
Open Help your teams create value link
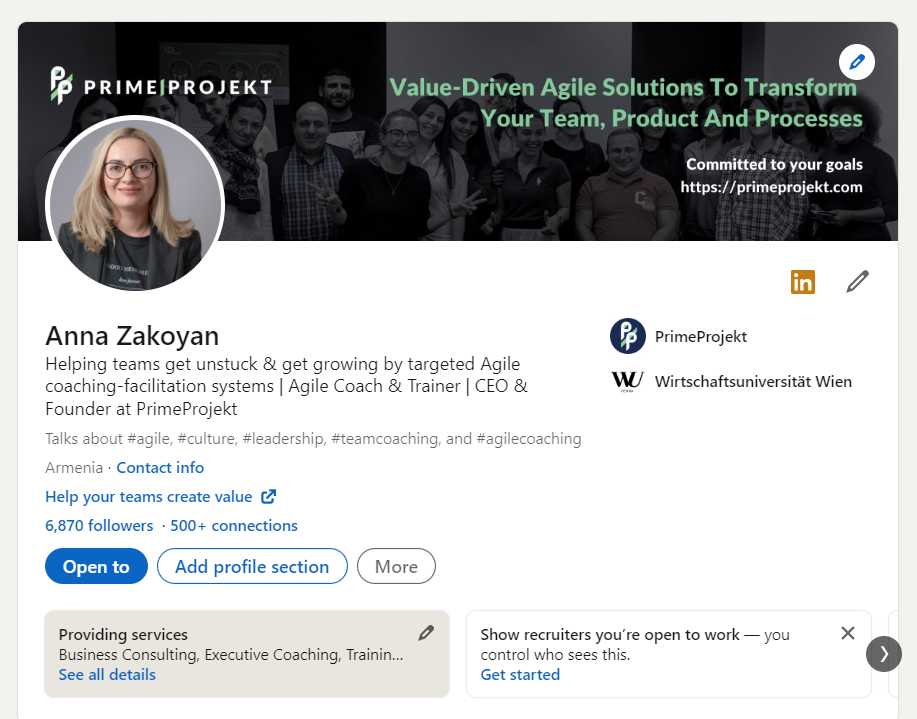tap(149, 497)
